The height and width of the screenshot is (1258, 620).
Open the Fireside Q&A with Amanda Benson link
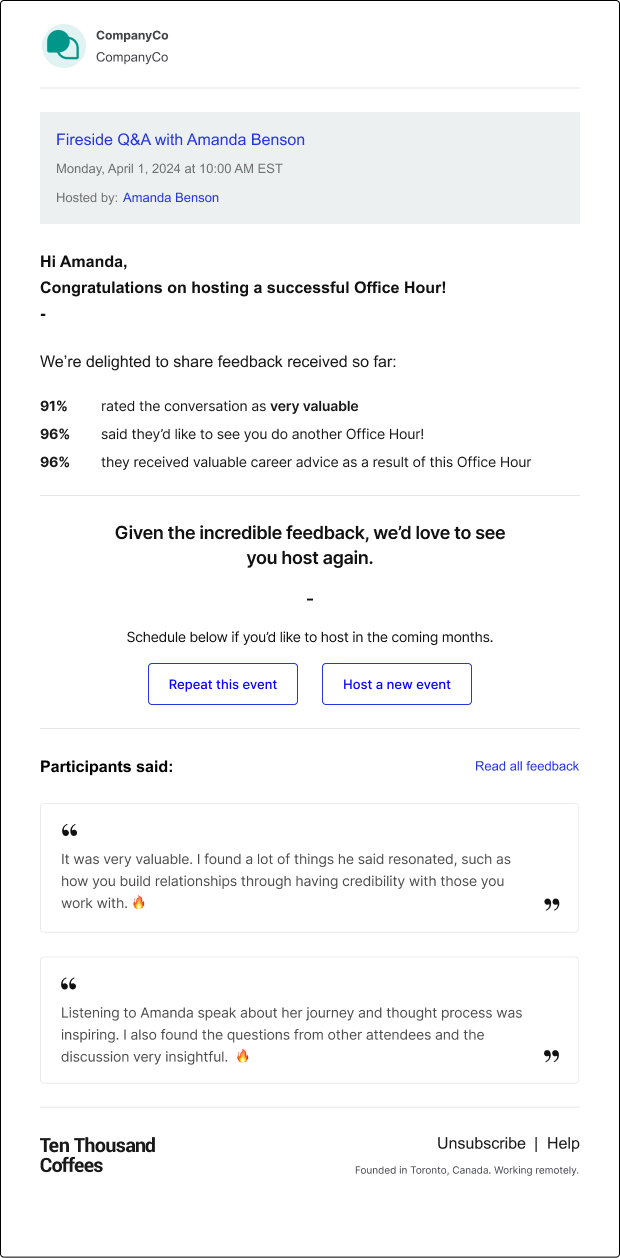(180, 140)
